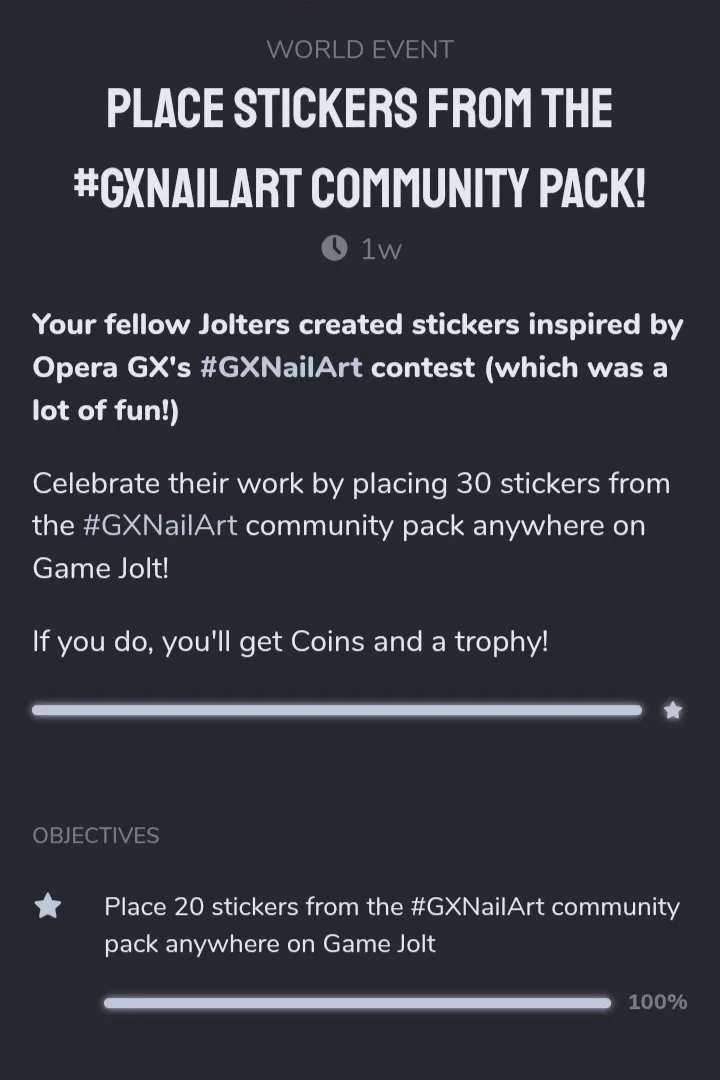
Task: Tap the 'Place stickers from the' title line
Action: [x=360, y=108]
